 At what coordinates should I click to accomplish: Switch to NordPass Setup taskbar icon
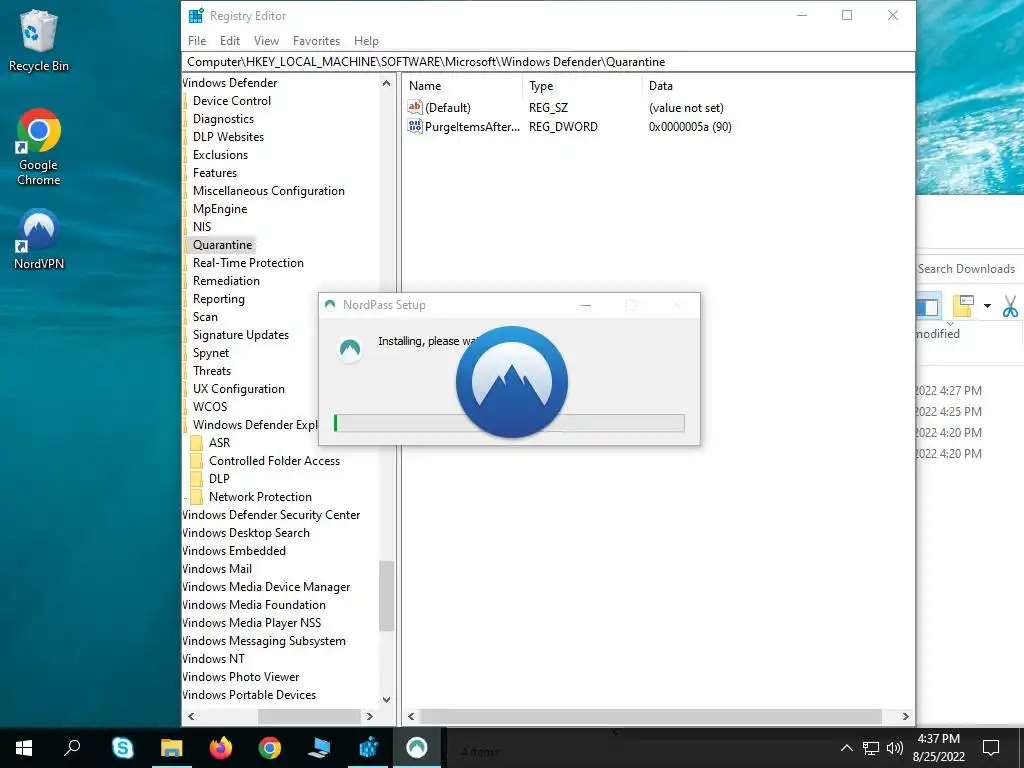(417, 748)
